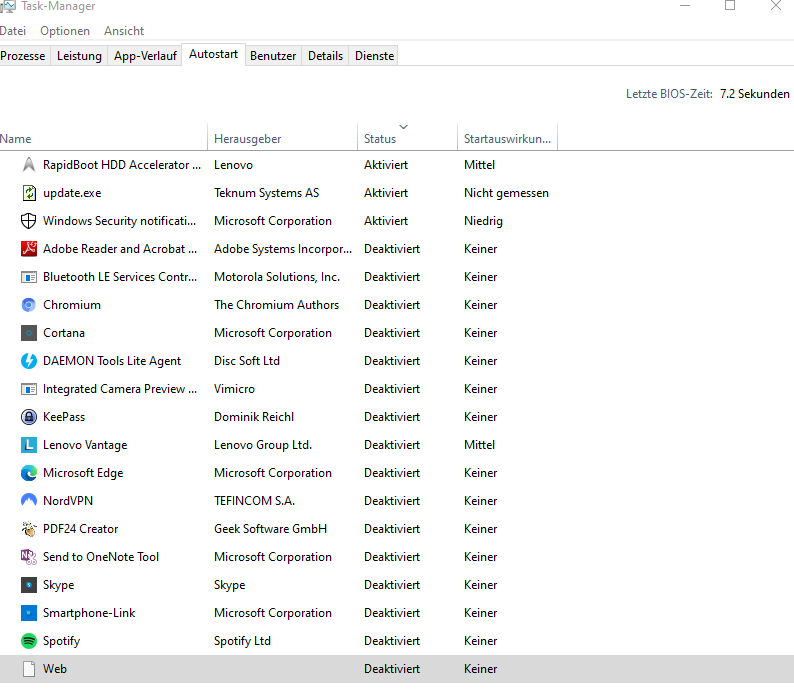Click the update.exe green icon
794x691 pixels.
pyautogui.click(x=29, y=193)
